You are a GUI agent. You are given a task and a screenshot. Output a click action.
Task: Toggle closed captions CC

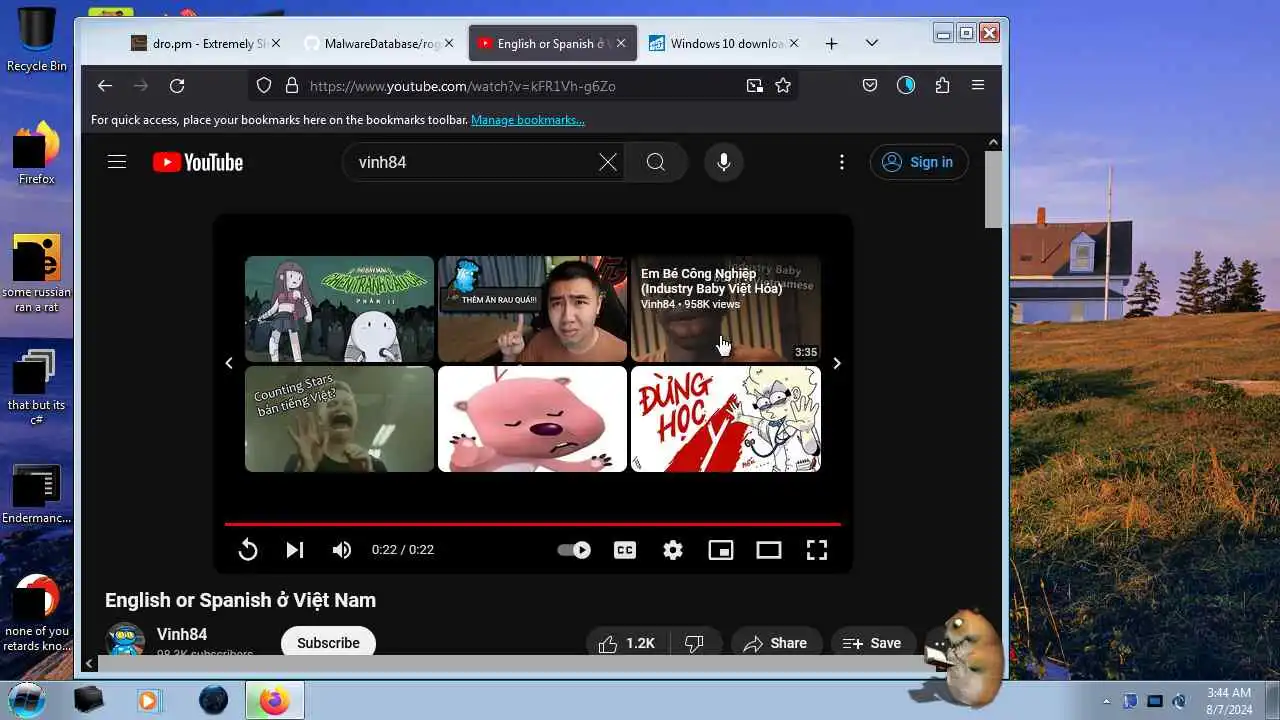625,550
